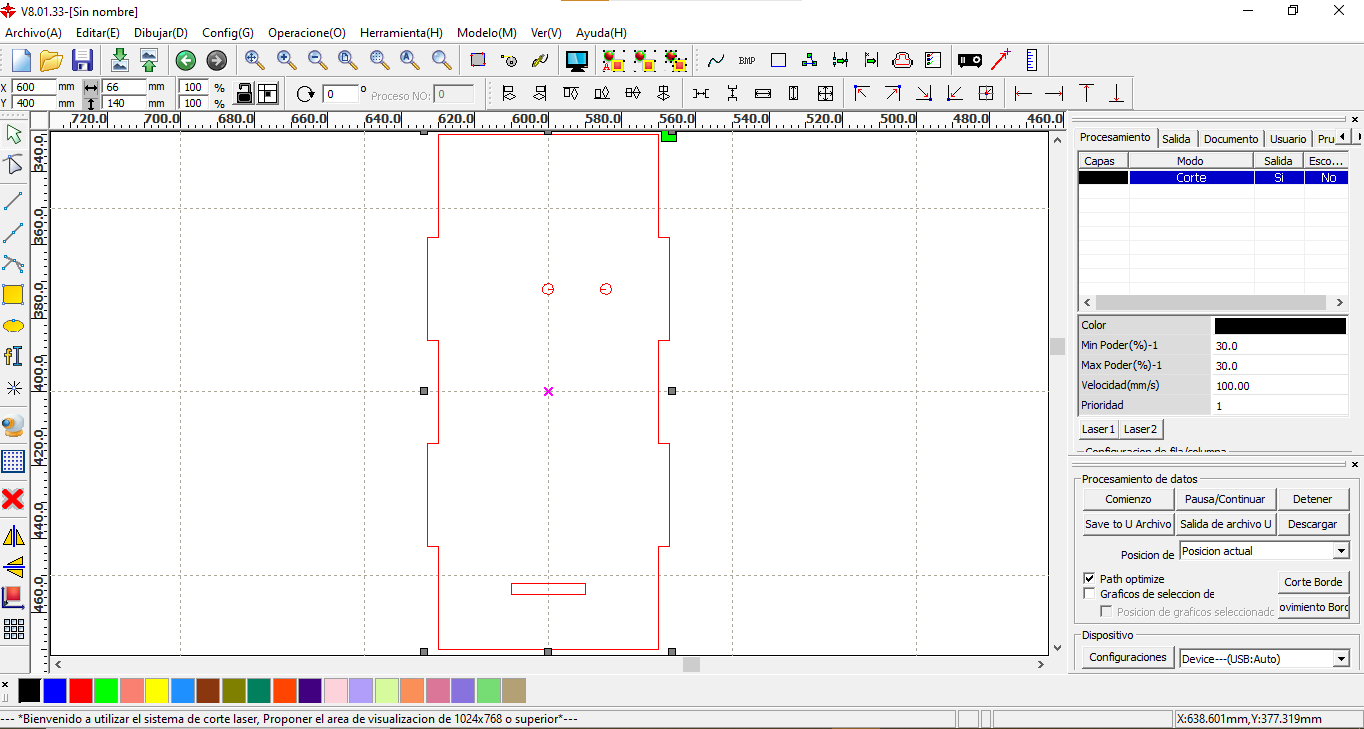Open the Config(G) menu
Viewport: 1364px width, 729px height.
tap(228, 33)
